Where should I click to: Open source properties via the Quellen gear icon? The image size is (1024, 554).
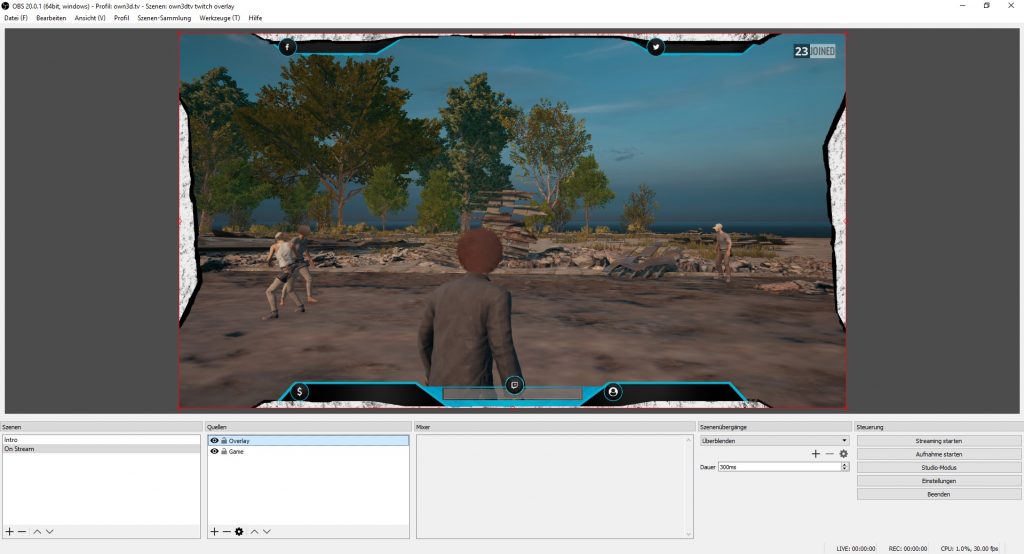coord(239,531)
